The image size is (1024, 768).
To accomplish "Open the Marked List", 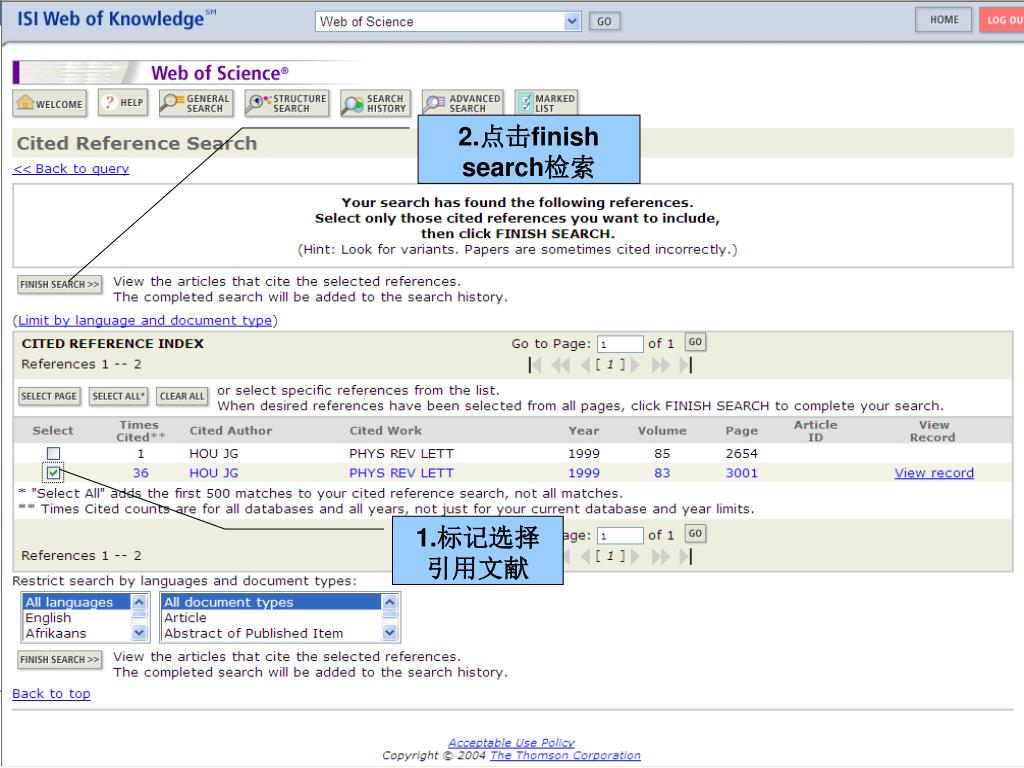I will 545,103.
